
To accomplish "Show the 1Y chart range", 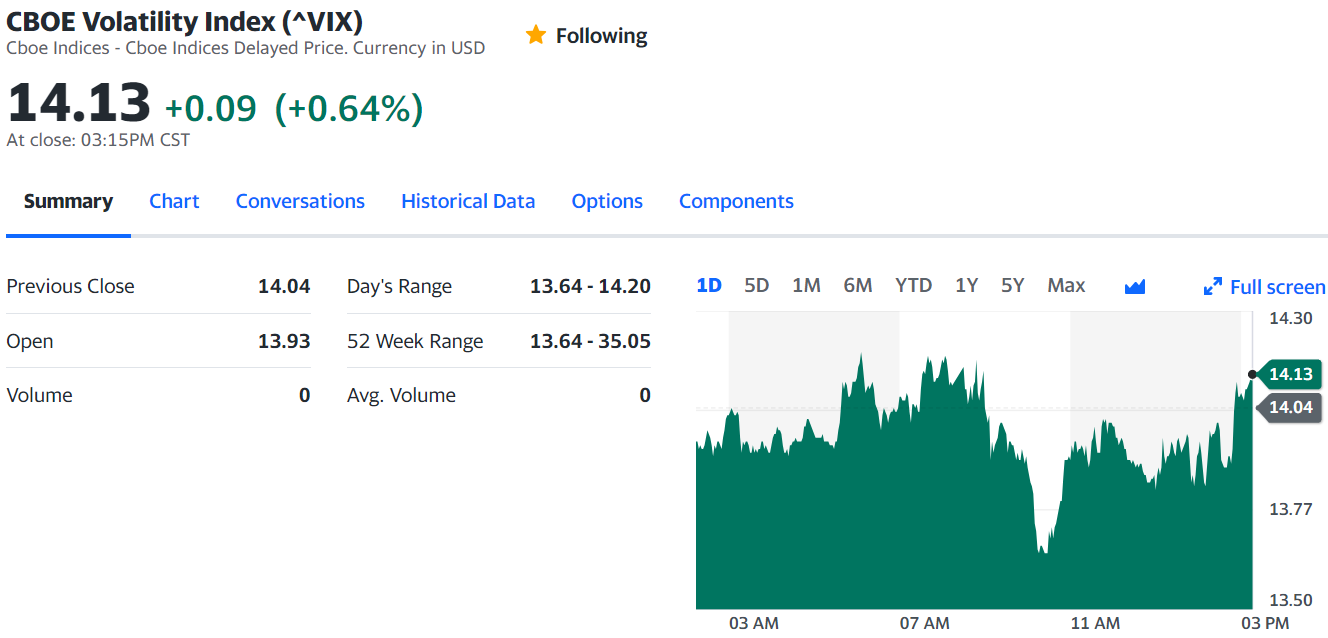I will (x=966, y=285).
